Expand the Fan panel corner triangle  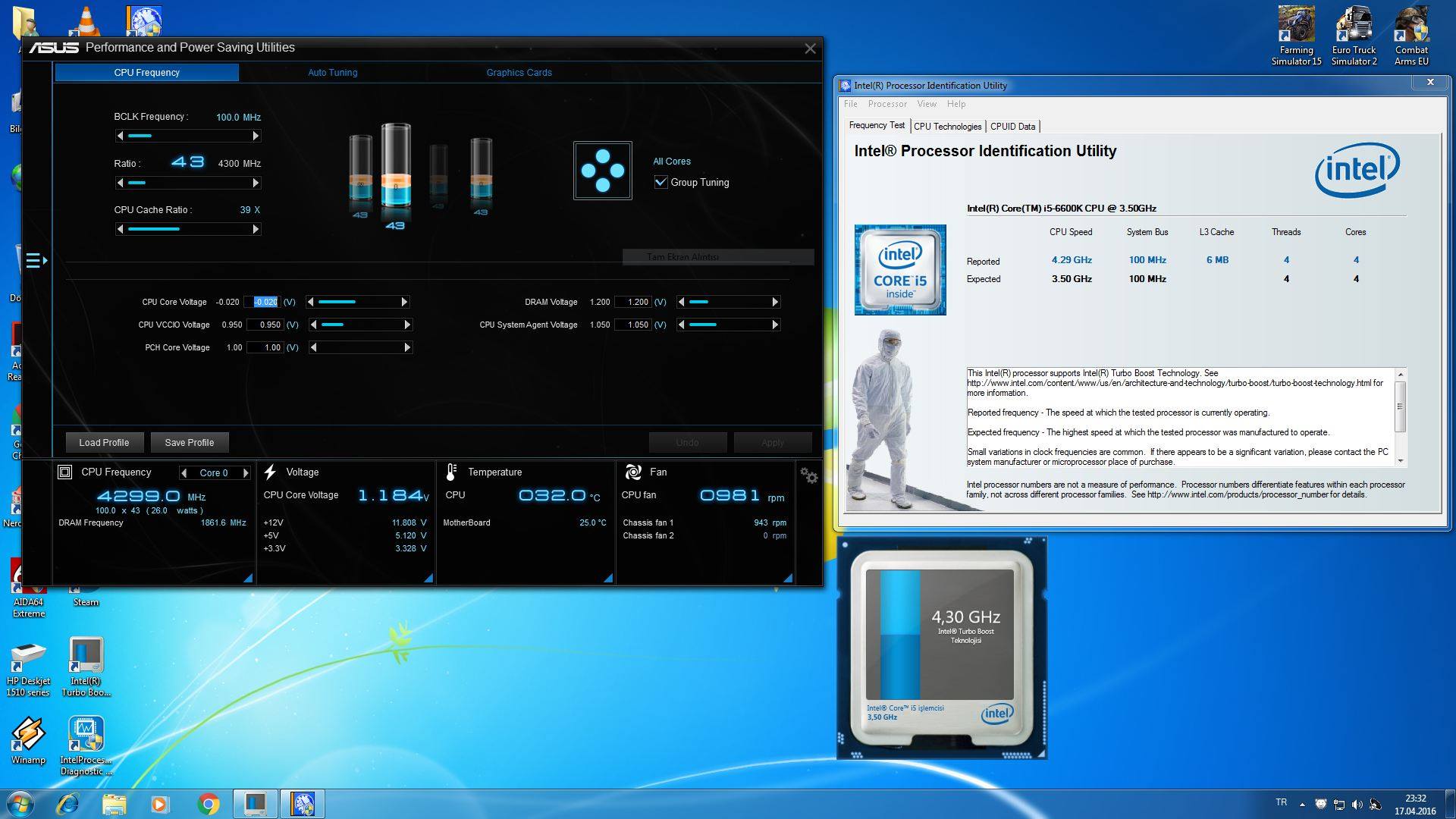pyautogui.click(x=788, y=579)
